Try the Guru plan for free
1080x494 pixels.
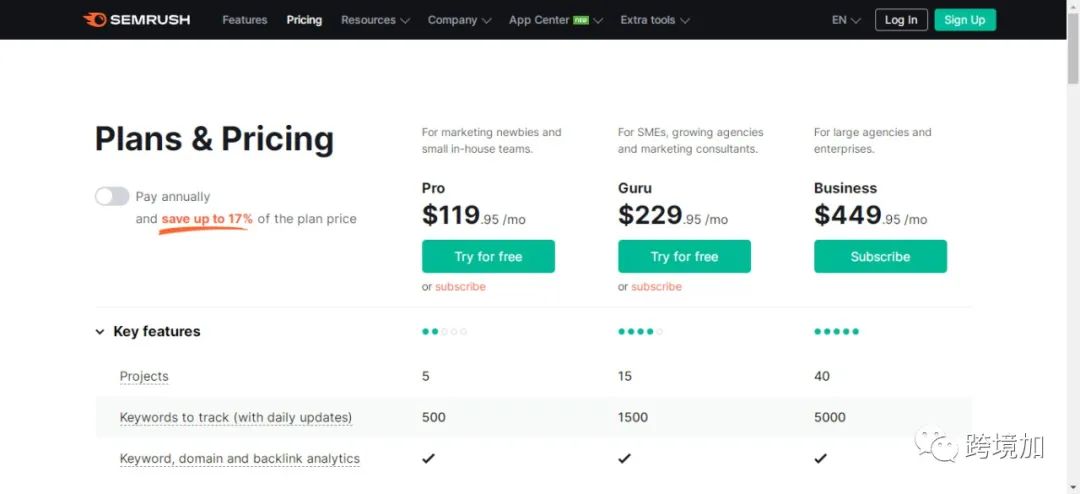(x=684, y=256)
